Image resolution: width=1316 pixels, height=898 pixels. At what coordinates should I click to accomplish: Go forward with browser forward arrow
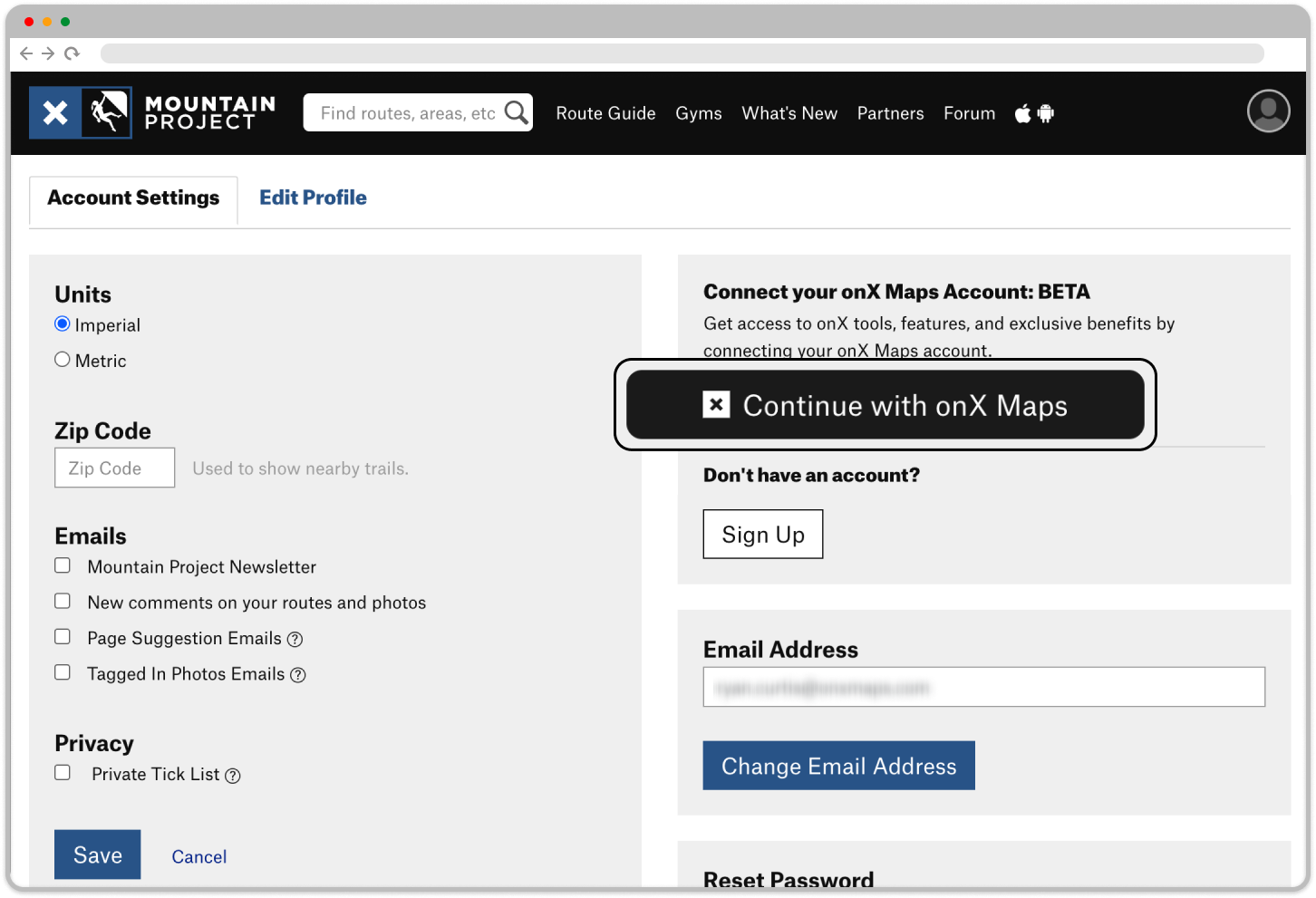(x=49, y=53)
